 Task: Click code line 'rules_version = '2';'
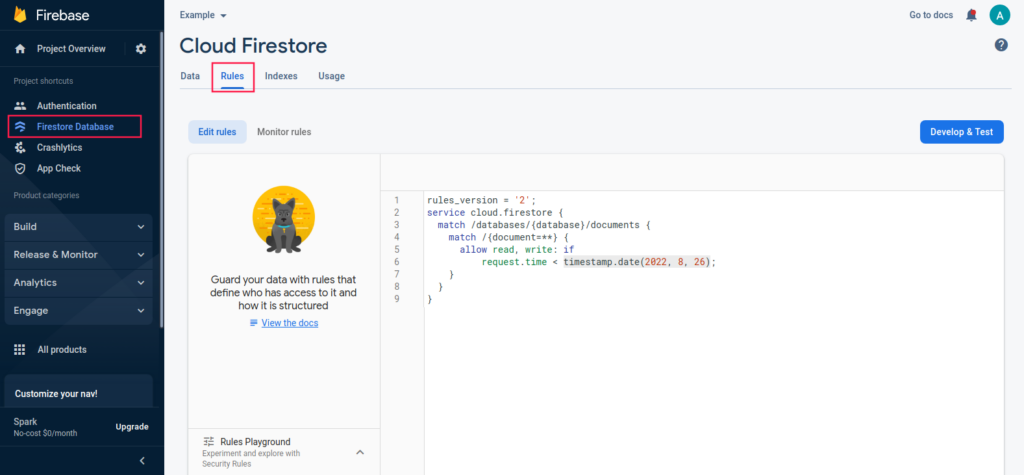tap(481, 200)
